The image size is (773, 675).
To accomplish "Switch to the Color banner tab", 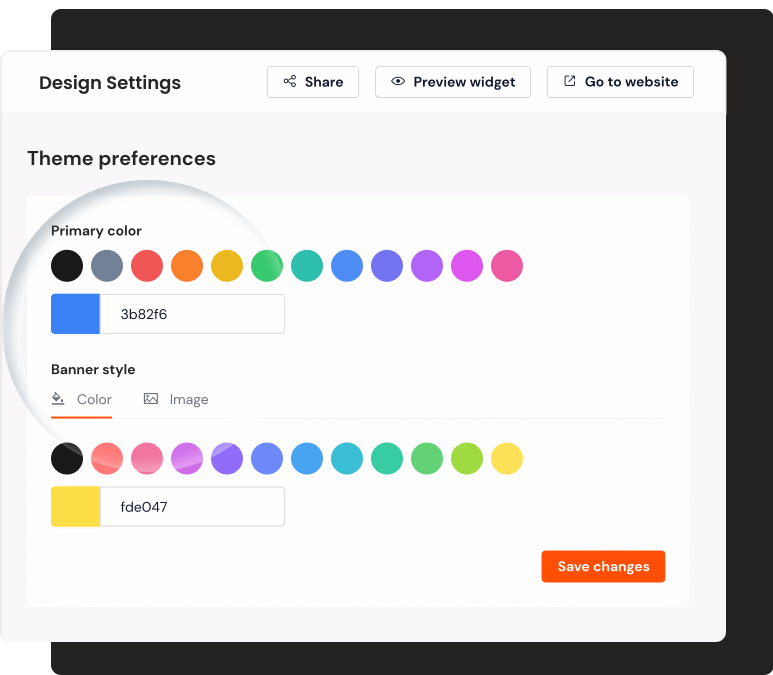I will click(x=82, y=399).
